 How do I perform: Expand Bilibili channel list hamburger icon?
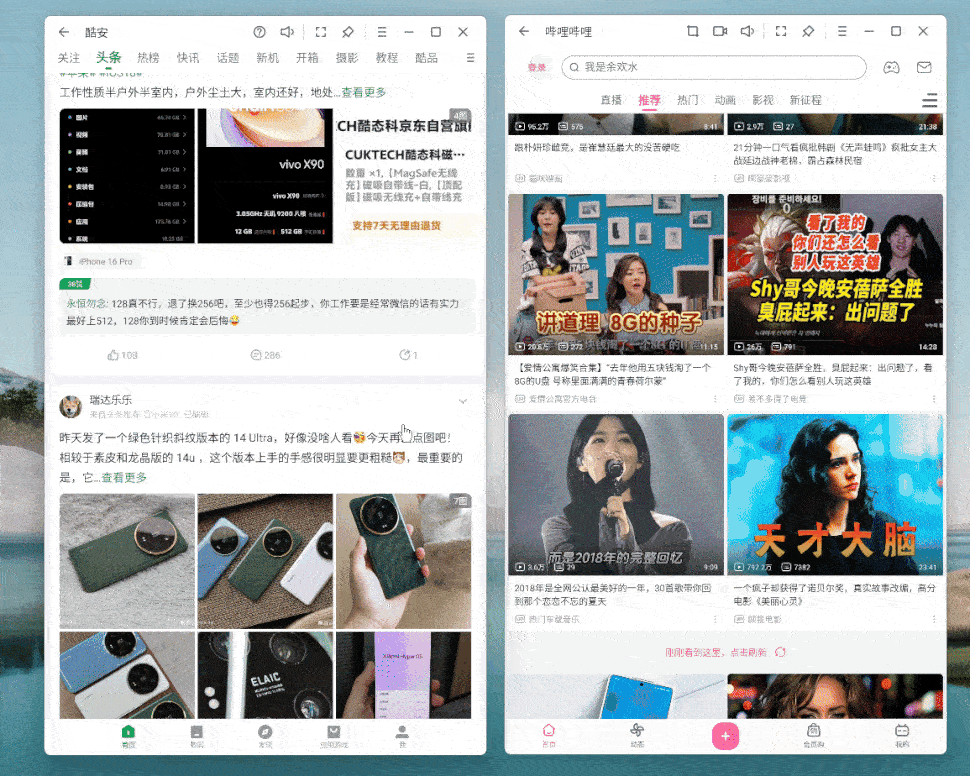click(930, 100)
